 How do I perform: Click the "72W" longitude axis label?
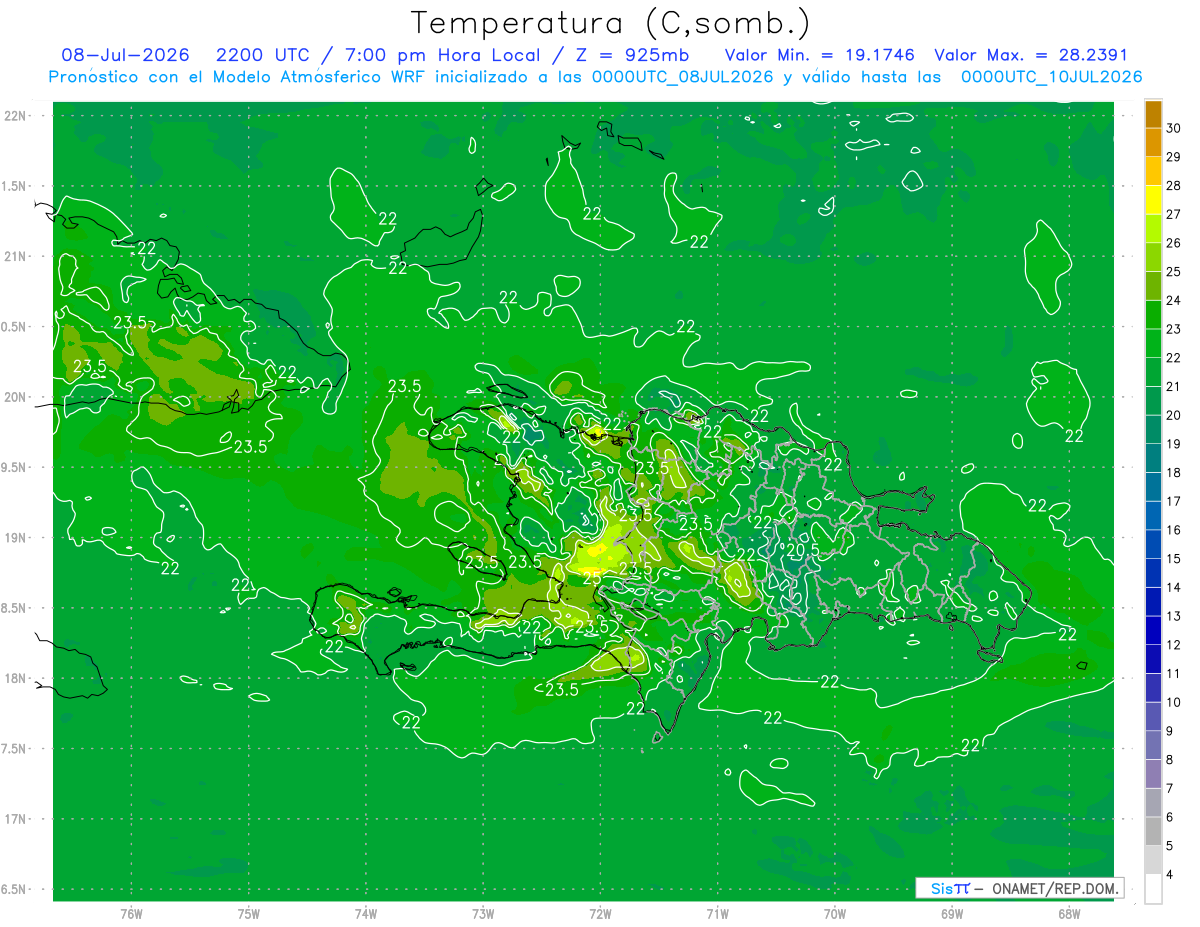point(600,913)
